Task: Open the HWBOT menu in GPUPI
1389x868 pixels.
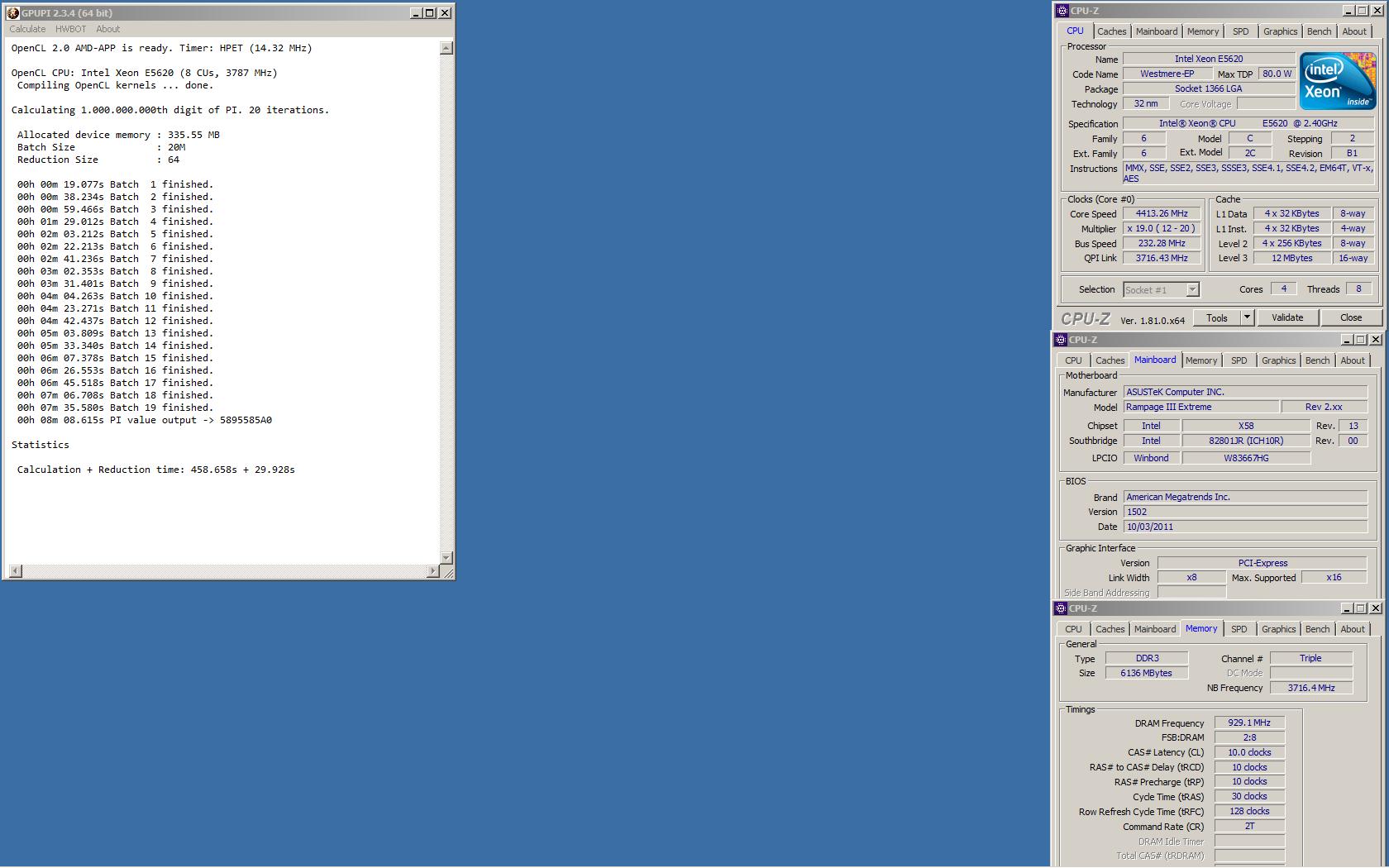Action: click(70, 29)
